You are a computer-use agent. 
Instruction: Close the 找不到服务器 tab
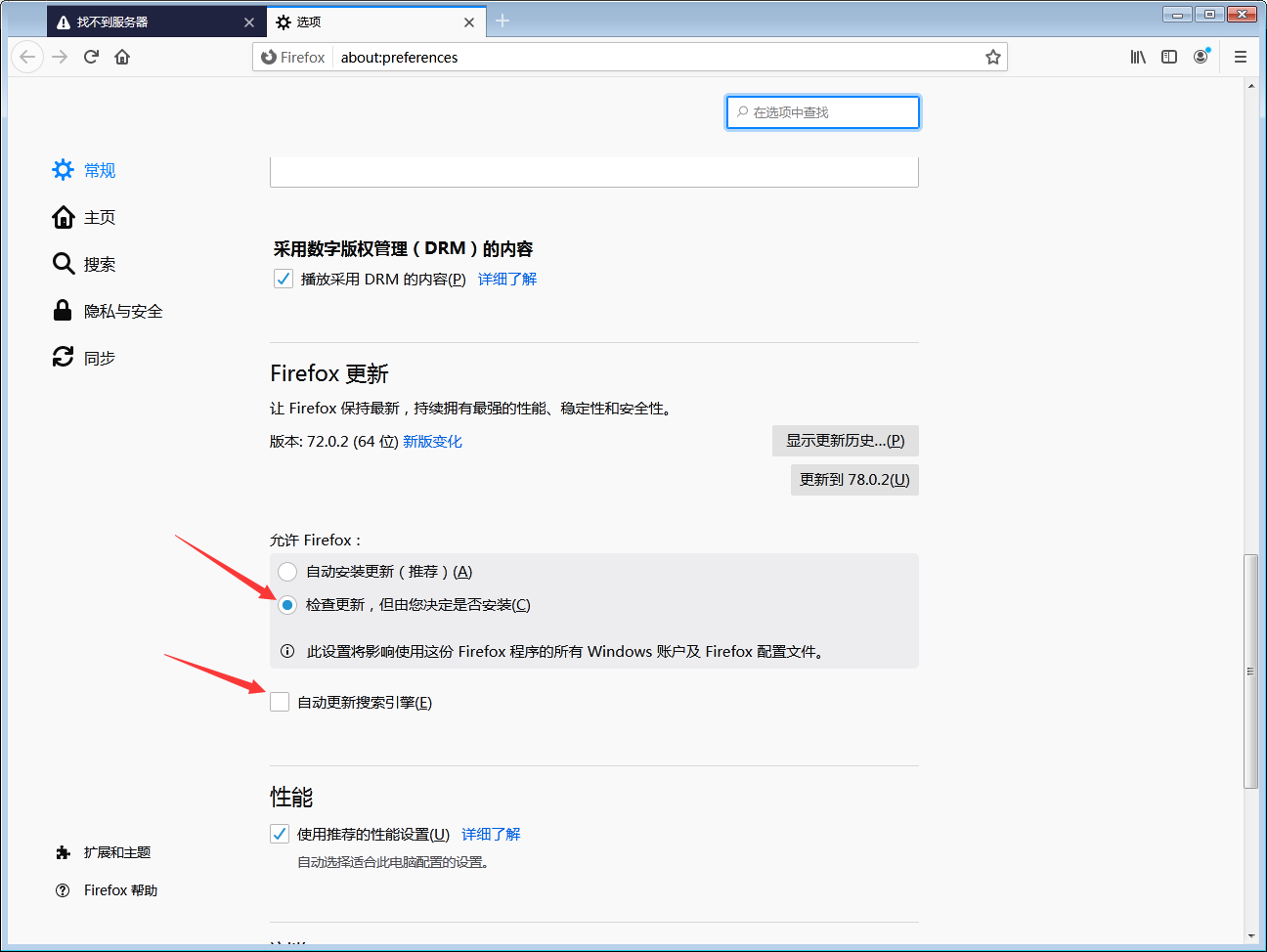249,22
